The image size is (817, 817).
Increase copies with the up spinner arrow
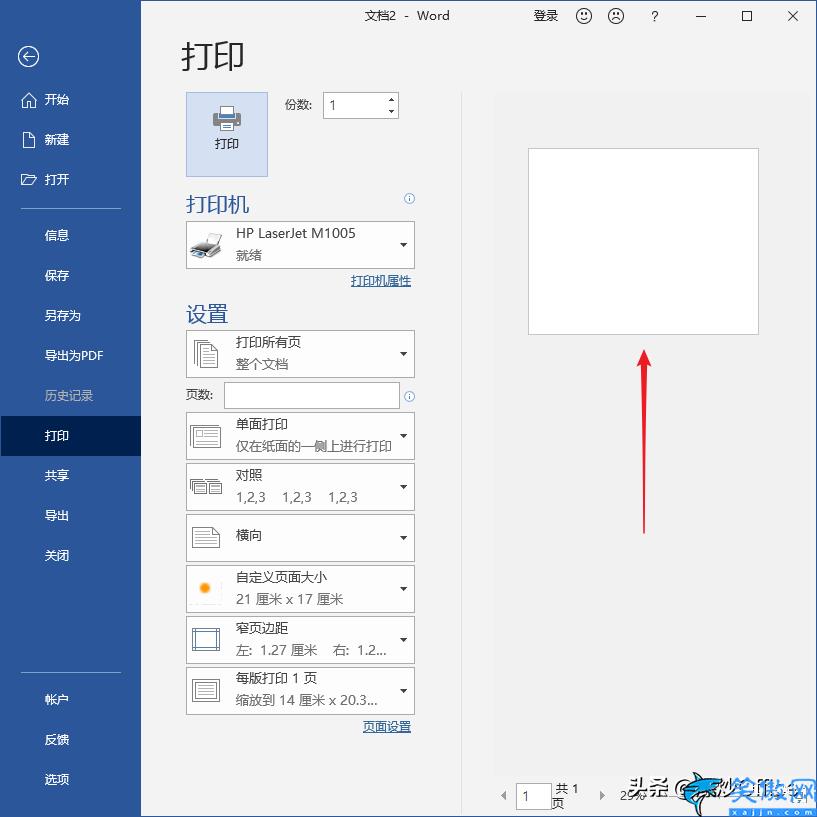[x=391, y=99]
